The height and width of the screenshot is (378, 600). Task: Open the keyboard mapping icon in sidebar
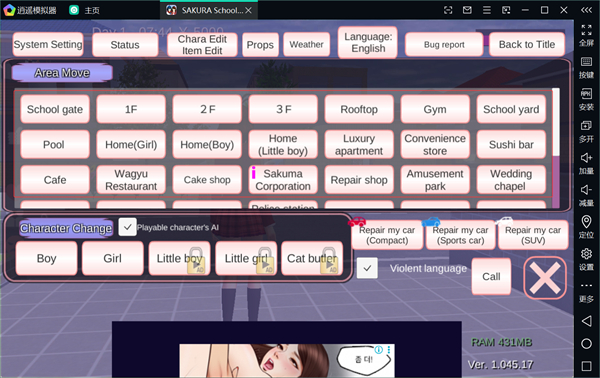pyautogui.click(x=586, y=62)
